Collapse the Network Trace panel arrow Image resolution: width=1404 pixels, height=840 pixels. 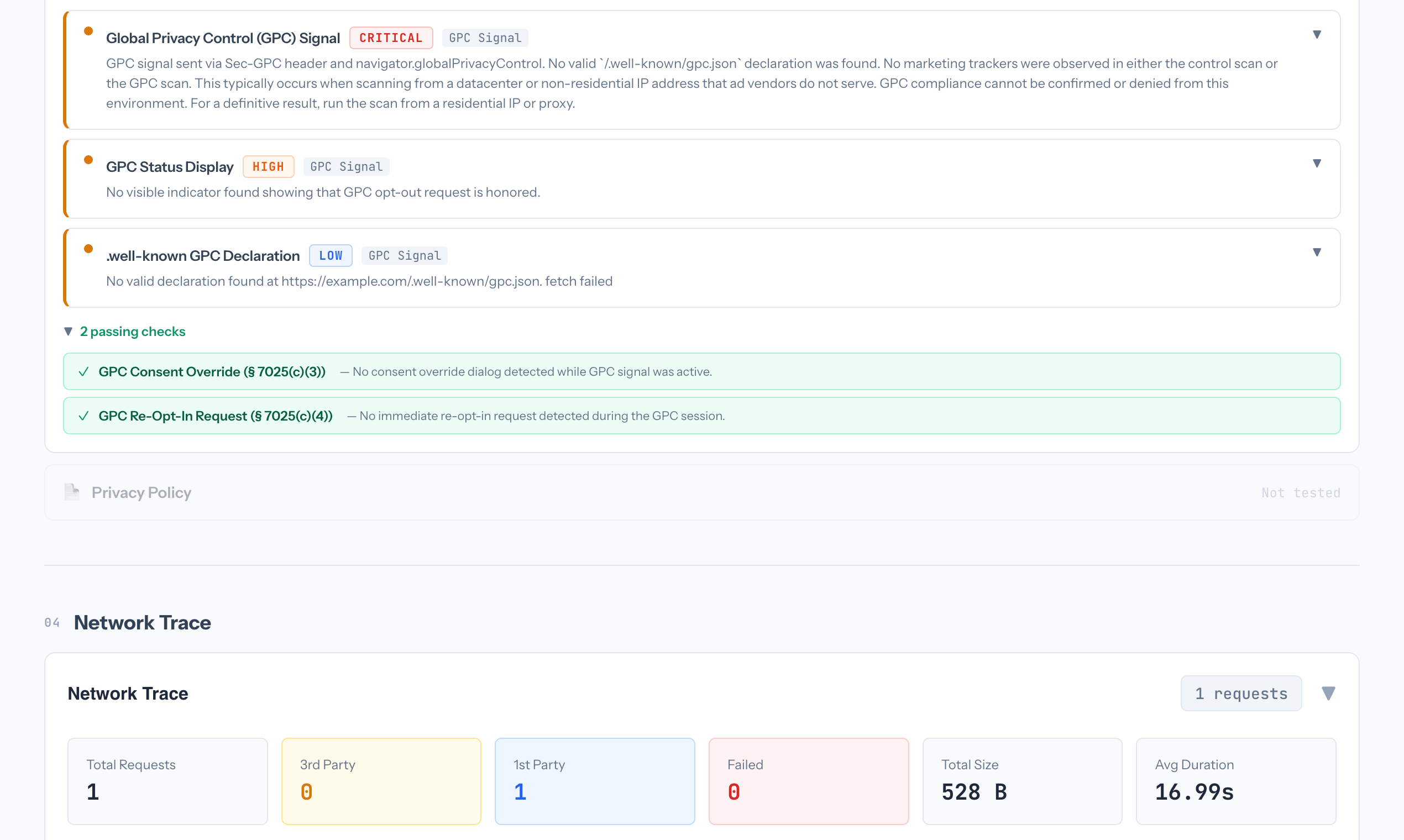coord(1329,694)
